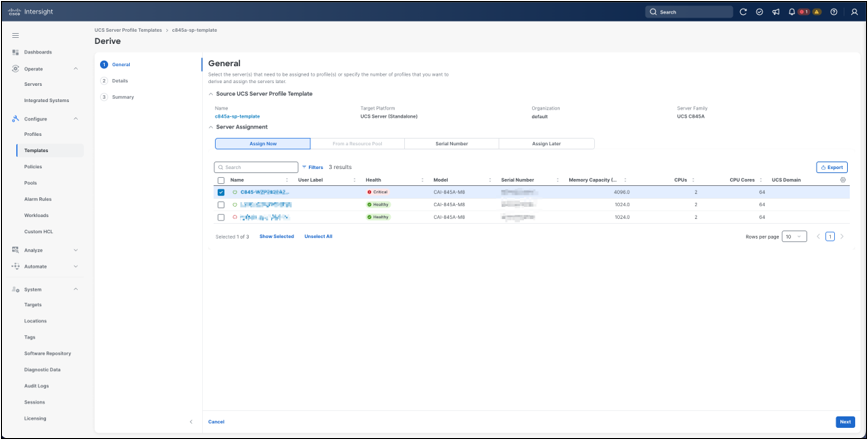Image resolution: width=868 pixels, height=440 pixels.
Task: Click the refresh icon in the top bar
Action: click(x=743, y=12)
